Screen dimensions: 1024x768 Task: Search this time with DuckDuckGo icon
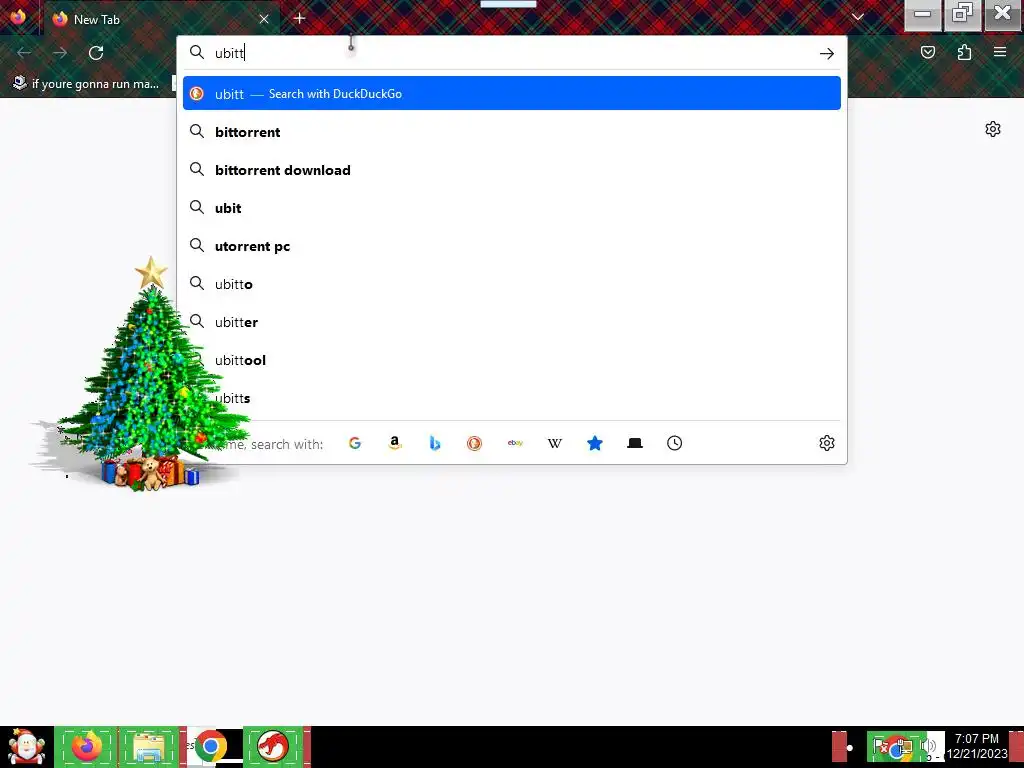click(475, 443)
